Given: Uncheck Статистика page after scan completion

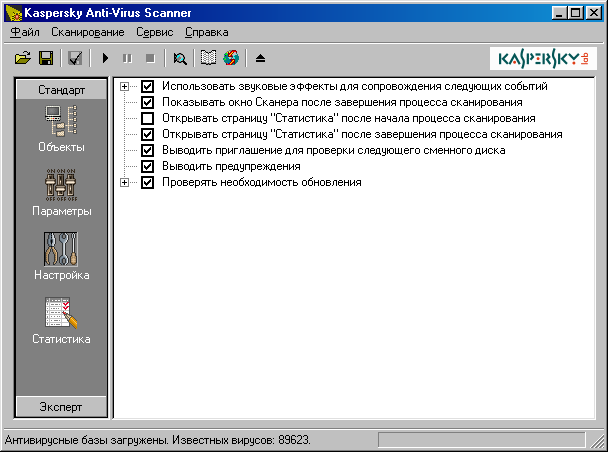Looking at the screenshot, I should point(147,135).
